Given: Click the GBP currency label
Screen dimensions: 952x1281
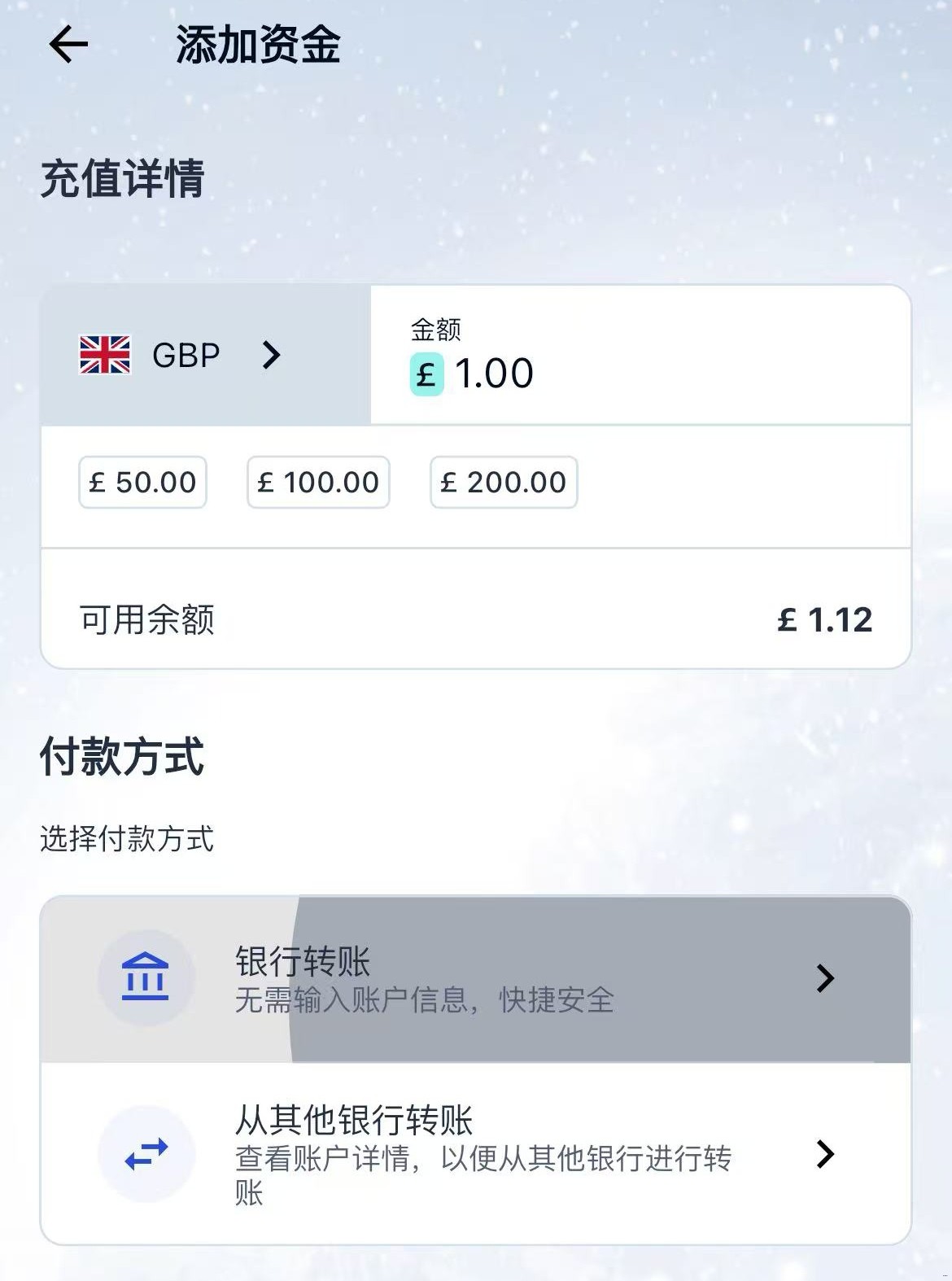Looking at the screenshot, I should coord(187,354).
